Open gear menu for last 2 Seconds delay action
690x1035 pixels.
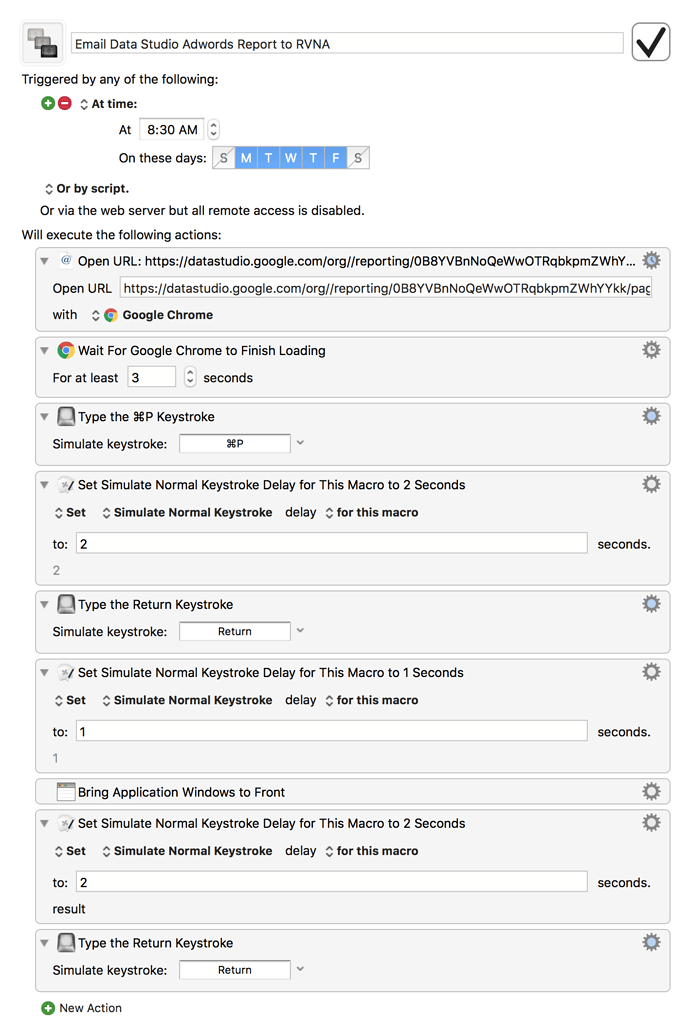[x=652, y=822]
